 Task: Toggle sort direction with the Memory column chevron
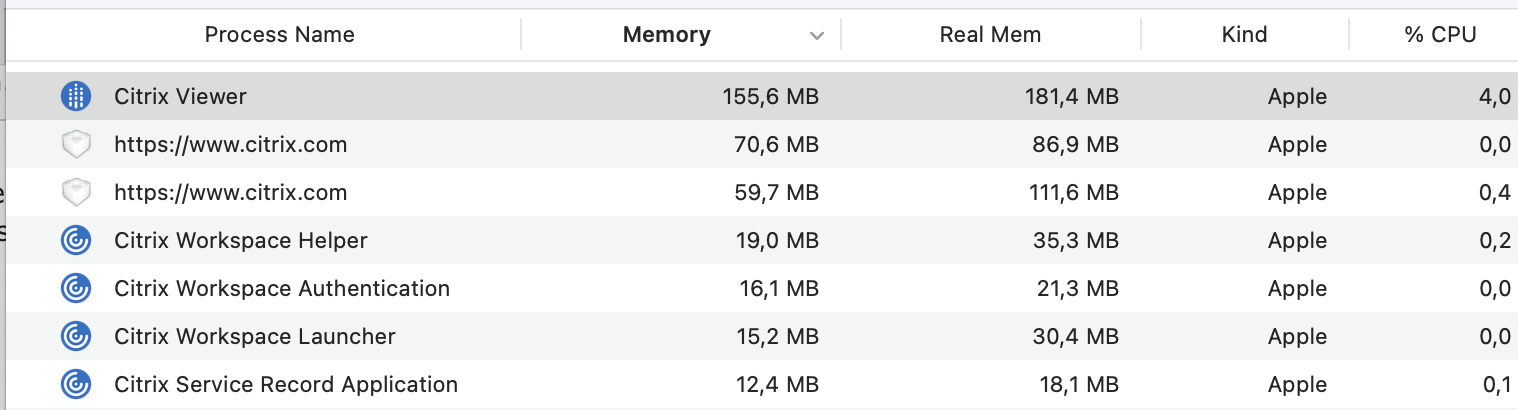tap(817, 36)
